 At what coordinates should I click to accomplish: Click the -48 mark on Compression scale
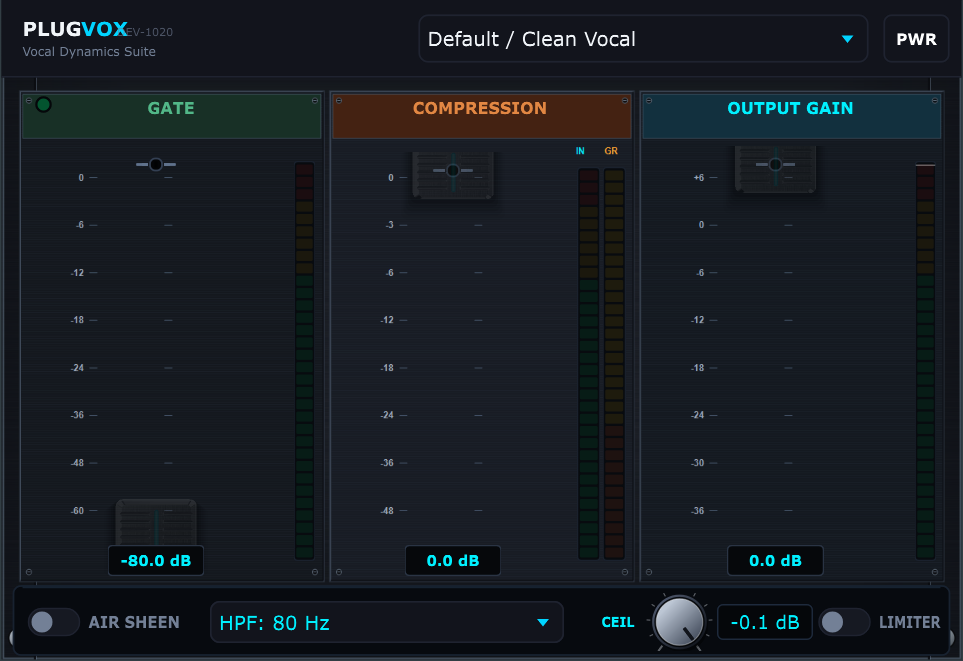tap(387, 510)
